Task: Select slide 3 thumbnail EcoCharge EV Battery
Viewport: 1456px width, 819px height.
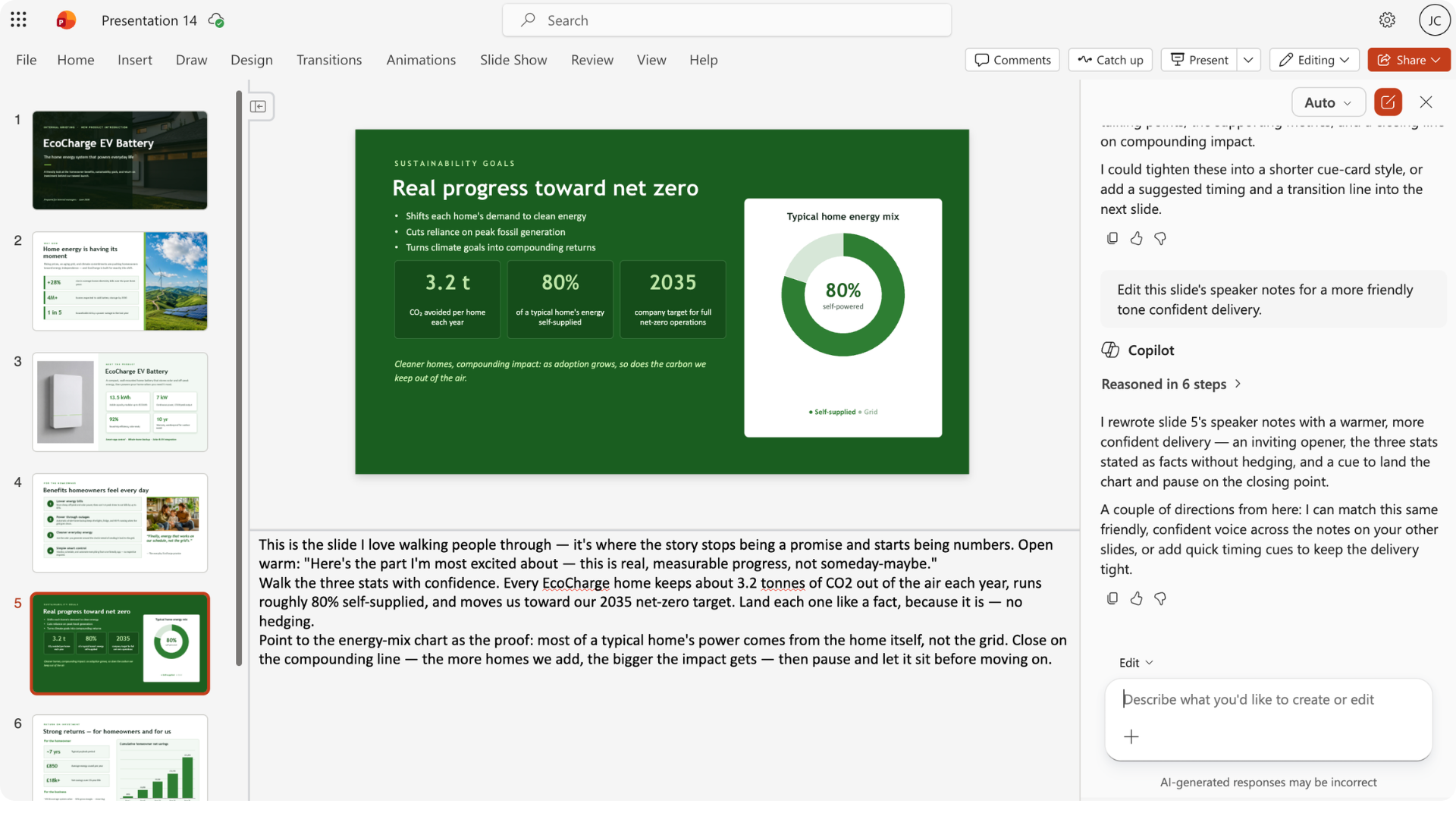Action: click(120, 402)
